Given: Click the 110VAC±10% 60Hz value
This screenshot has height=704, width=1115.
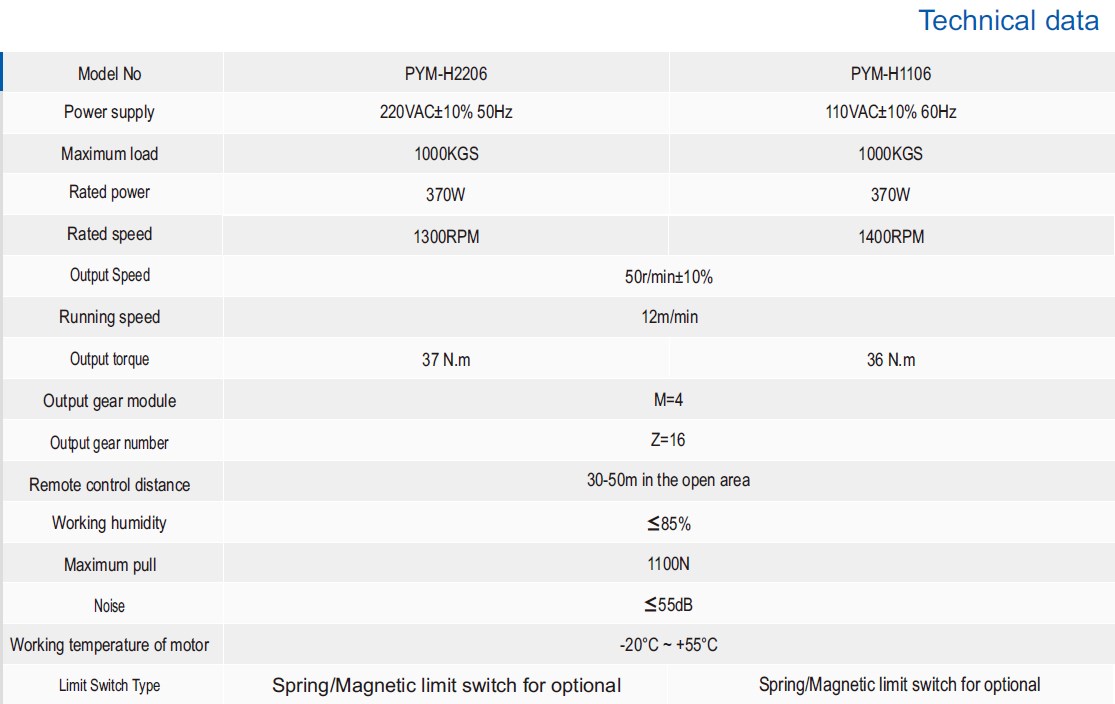Looking at the screenshot, I should click(x=890, y=113).
